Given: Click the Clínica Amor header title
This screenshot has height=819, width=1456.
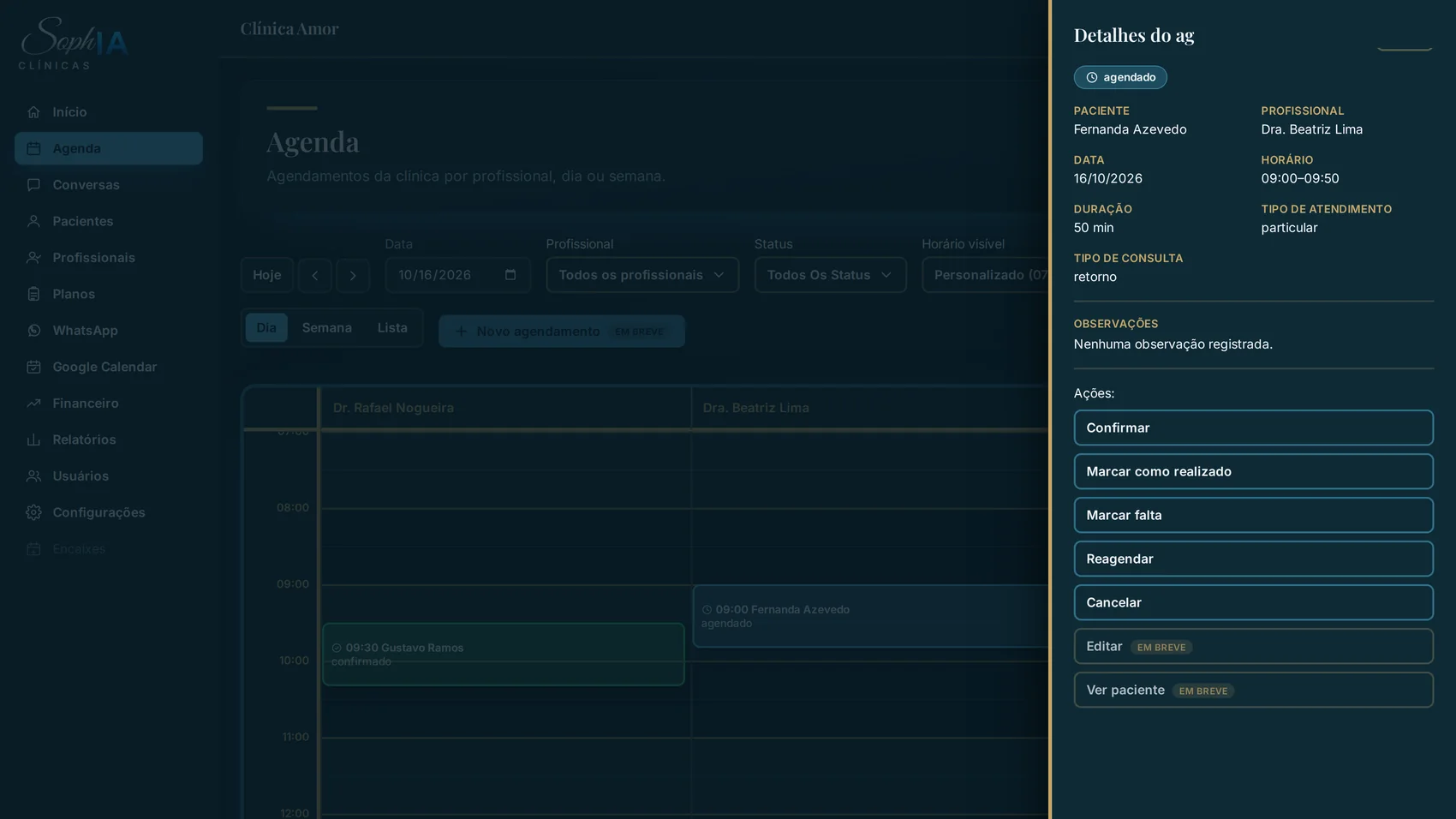Looking at the screenshot, I should pyautogui.click(x=289, y=29).
